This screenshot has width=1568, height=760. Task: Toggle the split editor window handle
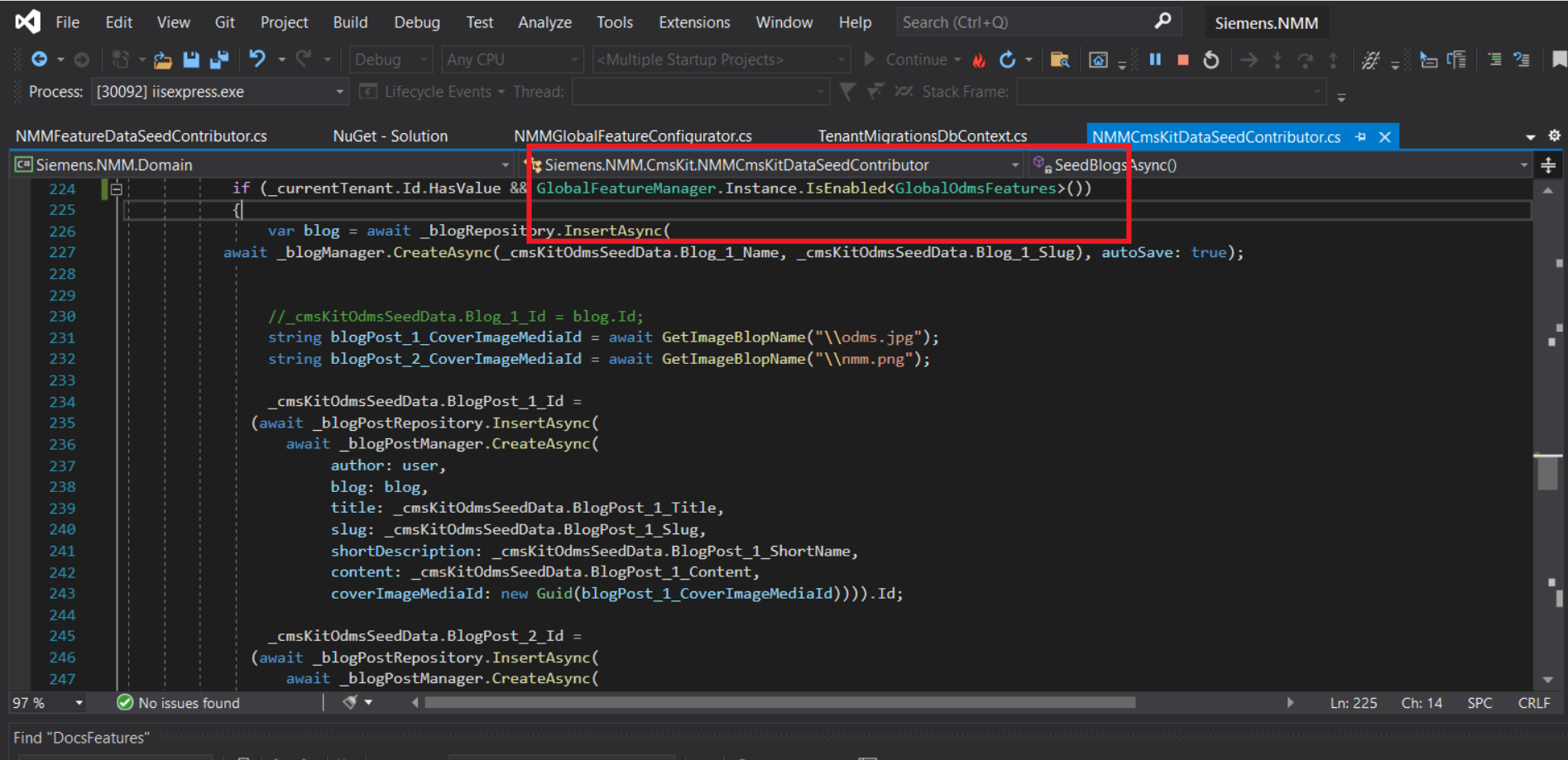pos(1548,165)
